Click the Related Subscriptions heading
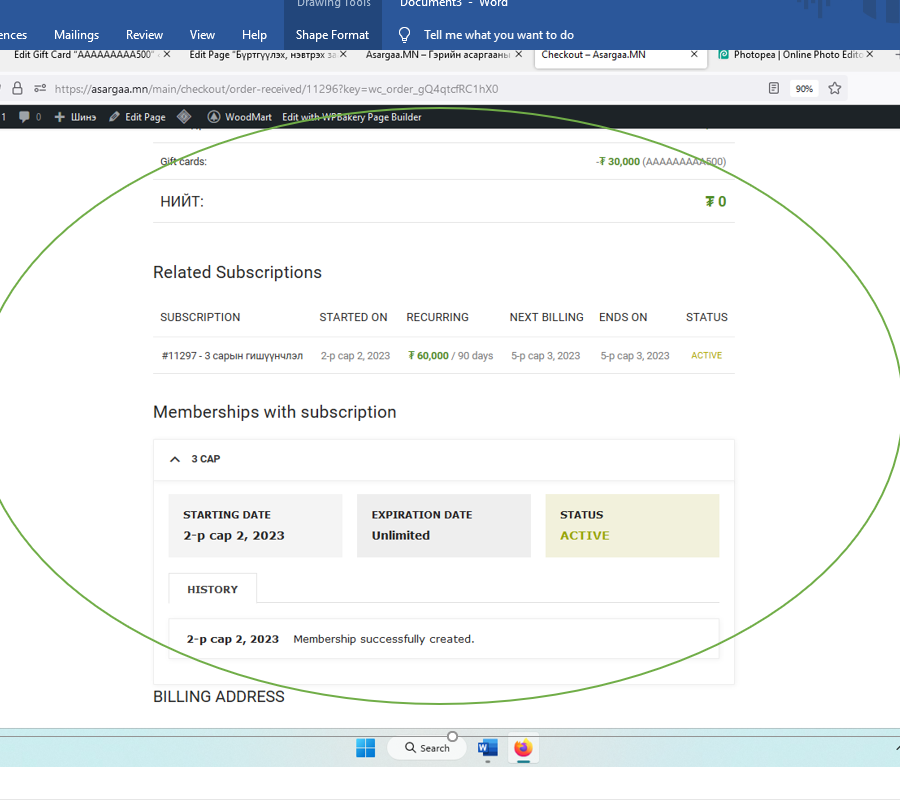The width and height of the screenshot is (900, 800). pyautogui.click(x=237, y=272)
